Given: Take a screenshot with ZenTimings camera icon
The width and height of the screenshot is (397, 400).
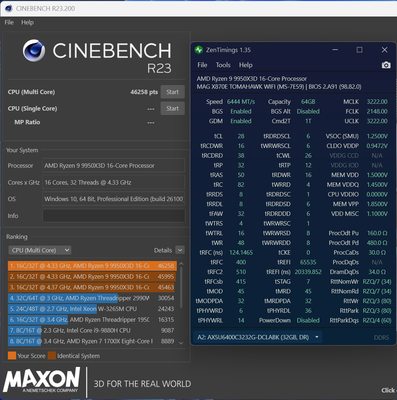Looking at the screenshot, I should pyautogui.click(x=386, y=65).
